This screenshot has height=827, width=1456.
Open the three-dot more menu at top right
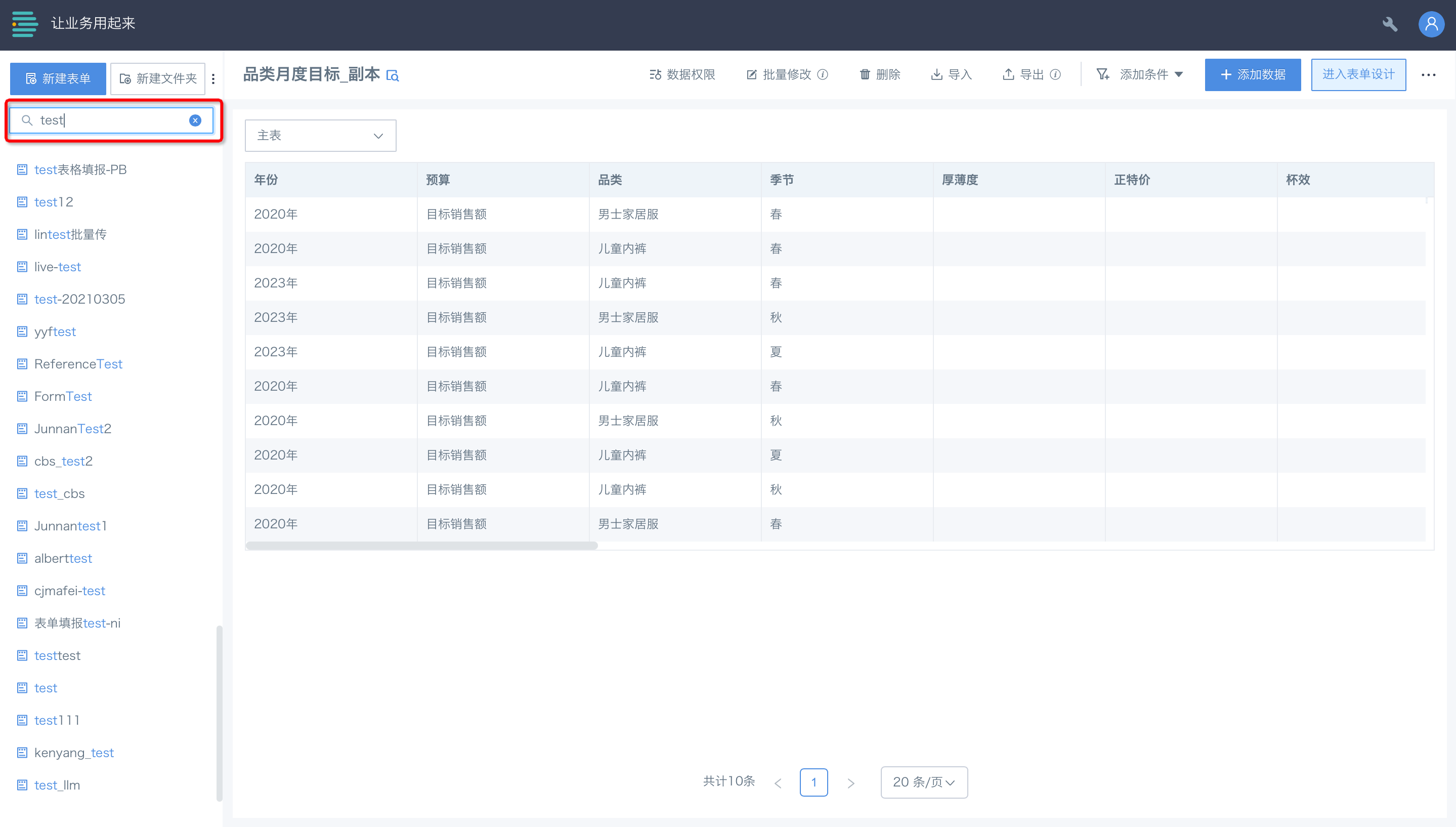pos(1428,74)
